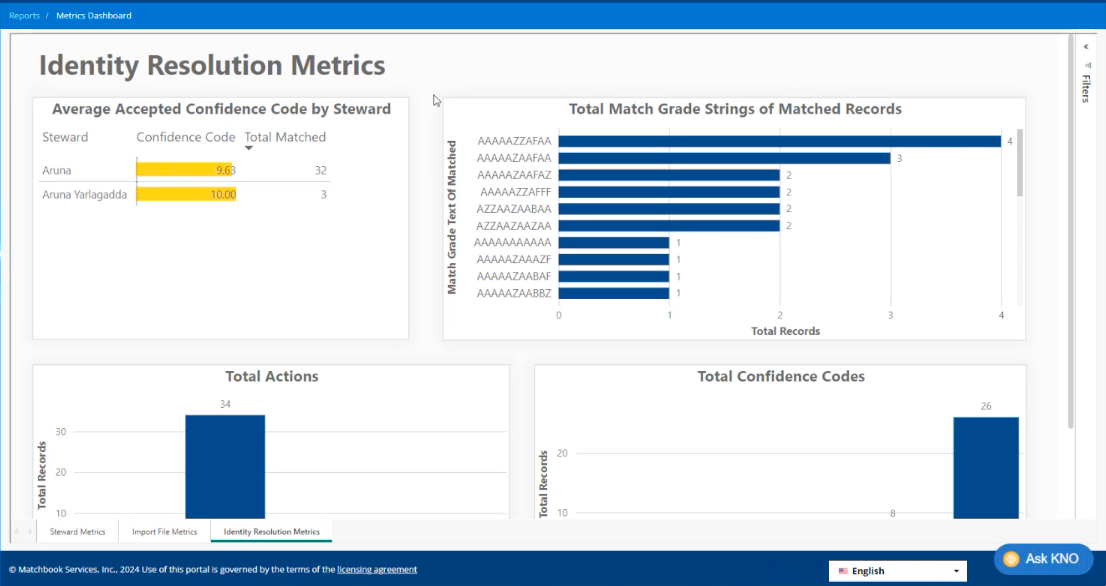The image size is (1106, 586).
Task: Click the AAAAAZAABBZ match grade label
Action: click(514, 293)
